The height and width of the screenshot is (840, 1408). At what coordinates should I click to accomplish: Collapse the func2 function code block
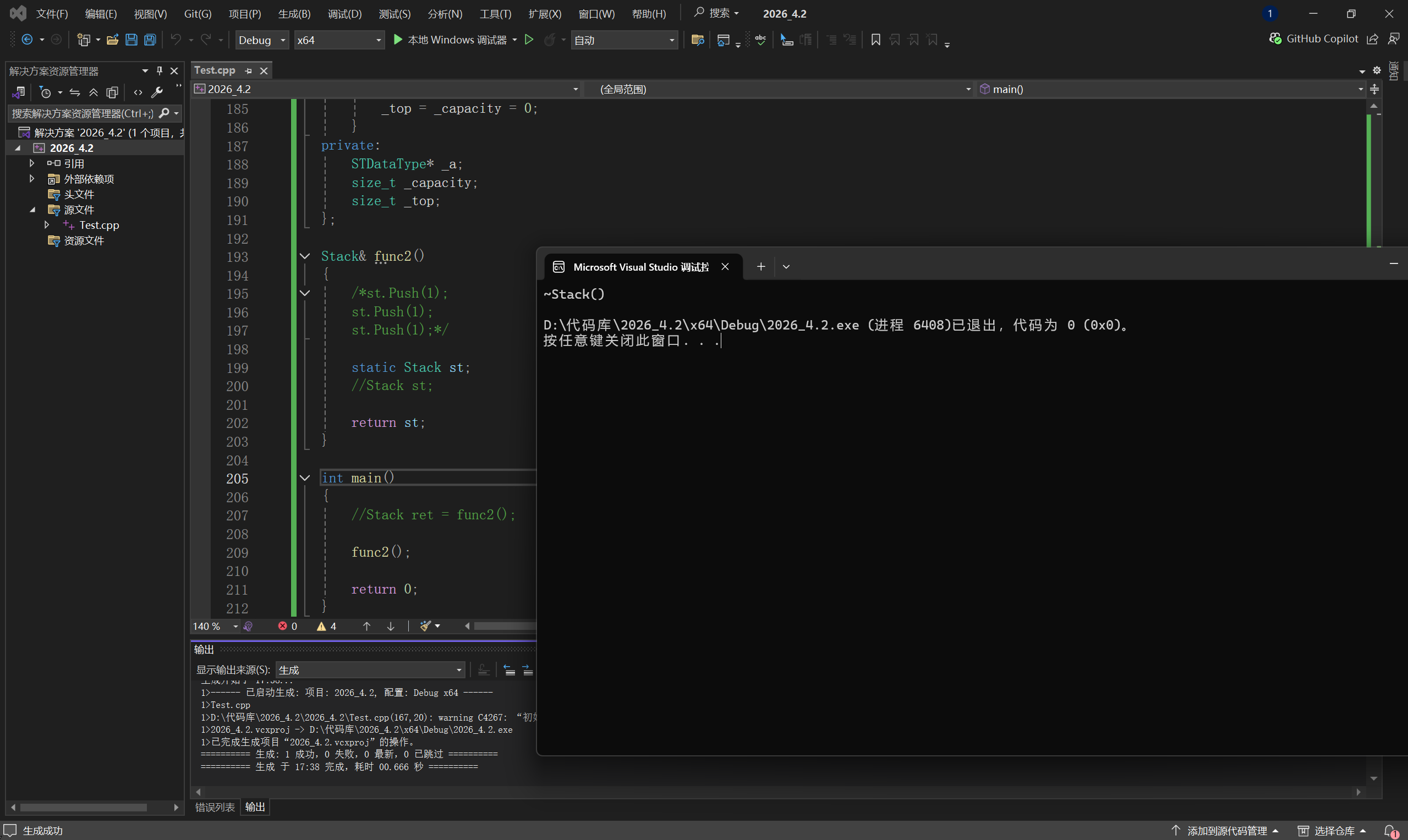[x=305, y=256]
